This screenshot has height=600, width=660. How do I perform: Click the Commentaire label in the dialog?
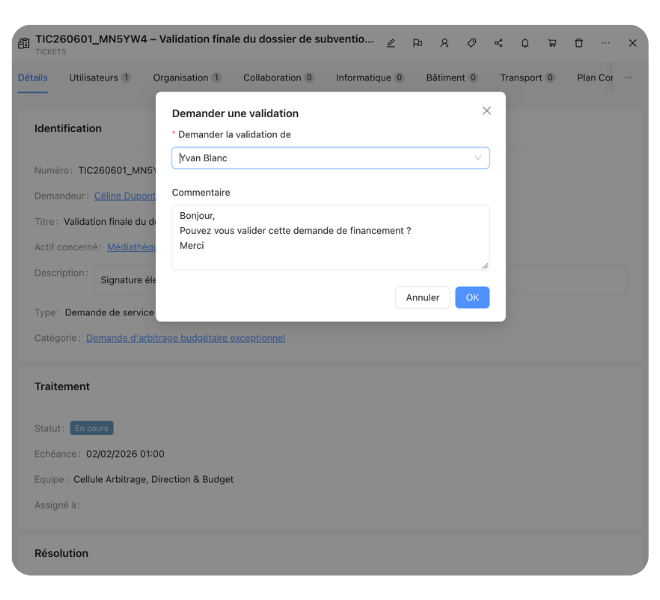tap(201, 192)
